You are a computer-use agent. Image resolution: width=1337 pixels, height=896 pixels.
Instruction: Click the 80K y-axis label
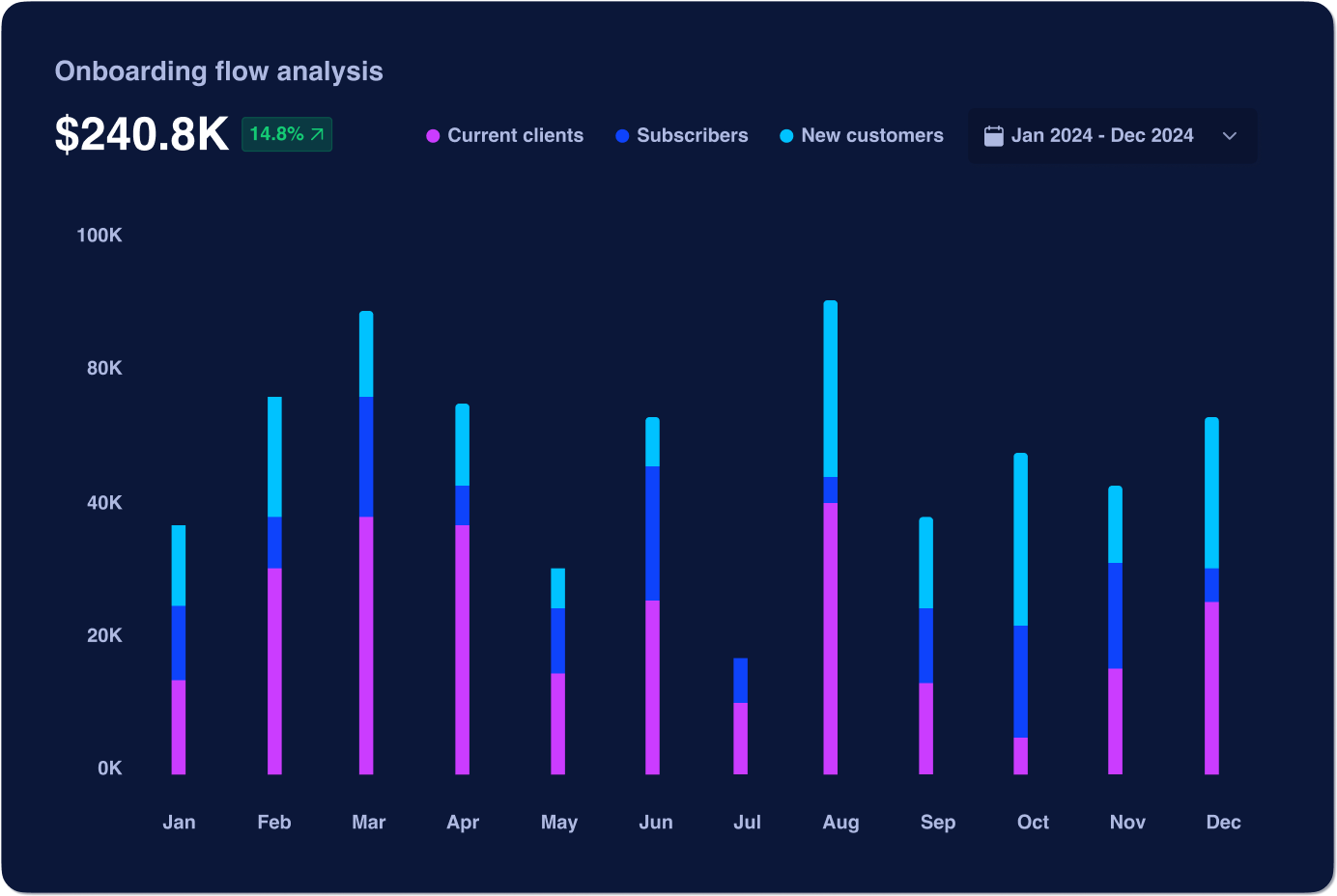(x=104, y=368)
